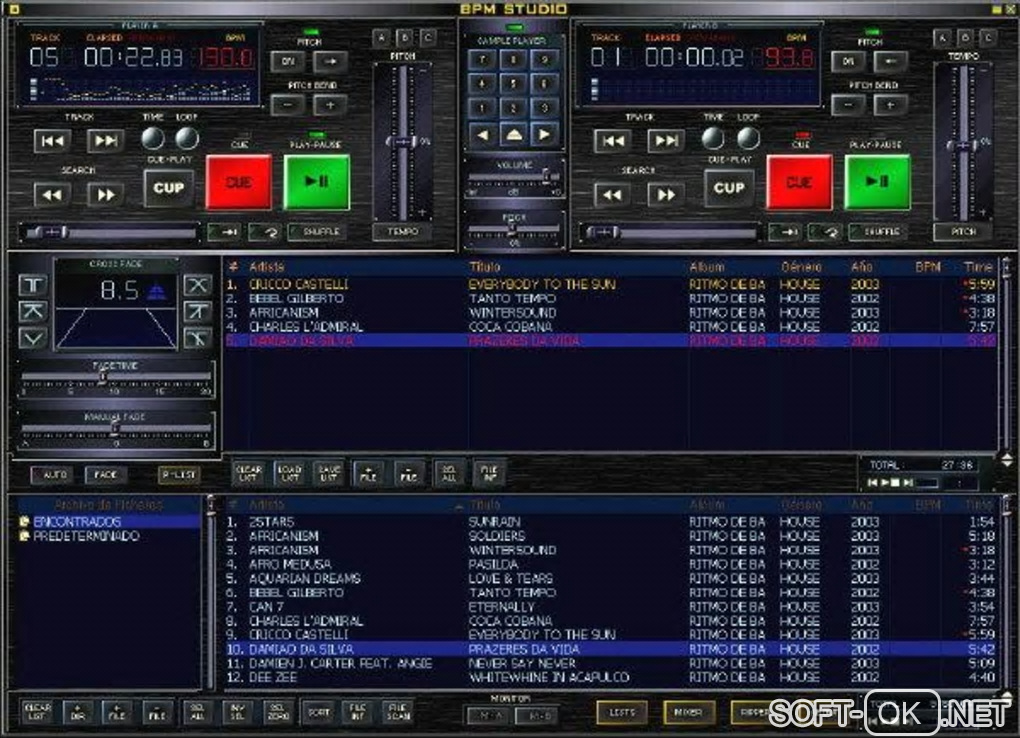Click the CUP cue-play button on Player A
Viewport: 1020px width, 738px height.
168,188
